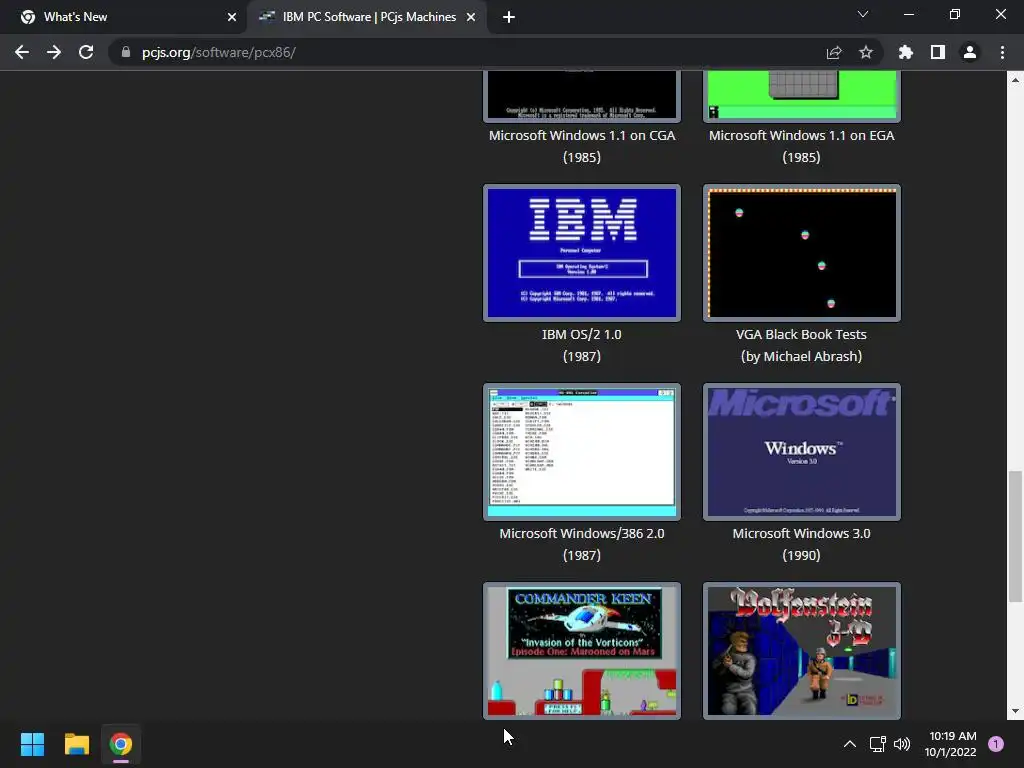Click the (1990) year under Windows 3.0
Image resolution: width=1024 pixels, height=768 pixels.
tap(801, 555)
